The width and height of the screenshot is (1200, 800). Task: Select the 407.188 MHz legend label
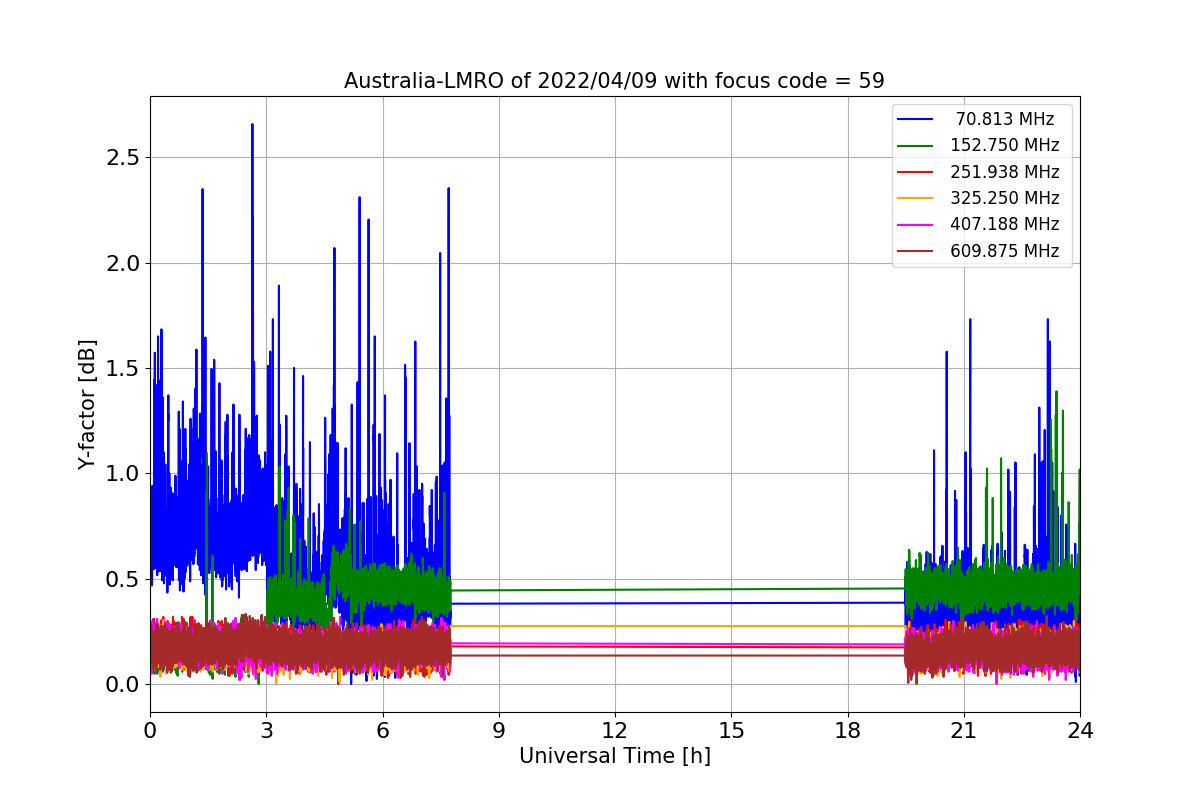click(x=1005, y=225)
